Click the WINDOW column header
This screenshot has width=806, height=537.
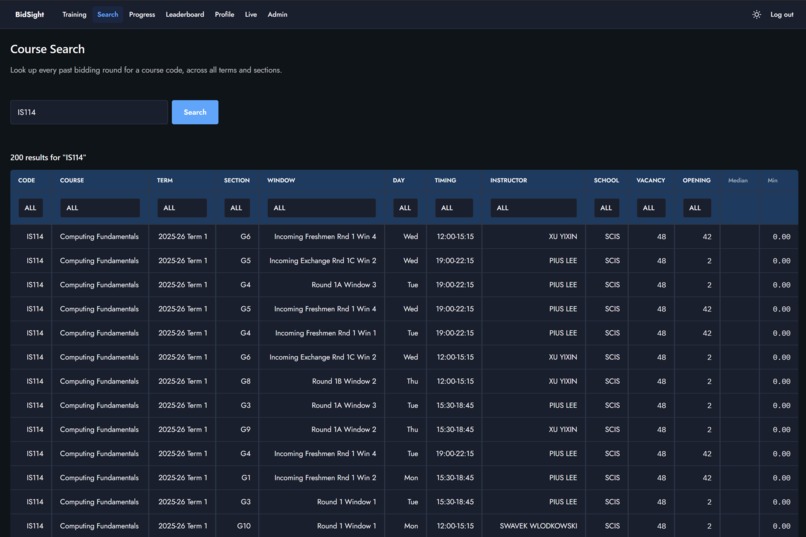281,180
